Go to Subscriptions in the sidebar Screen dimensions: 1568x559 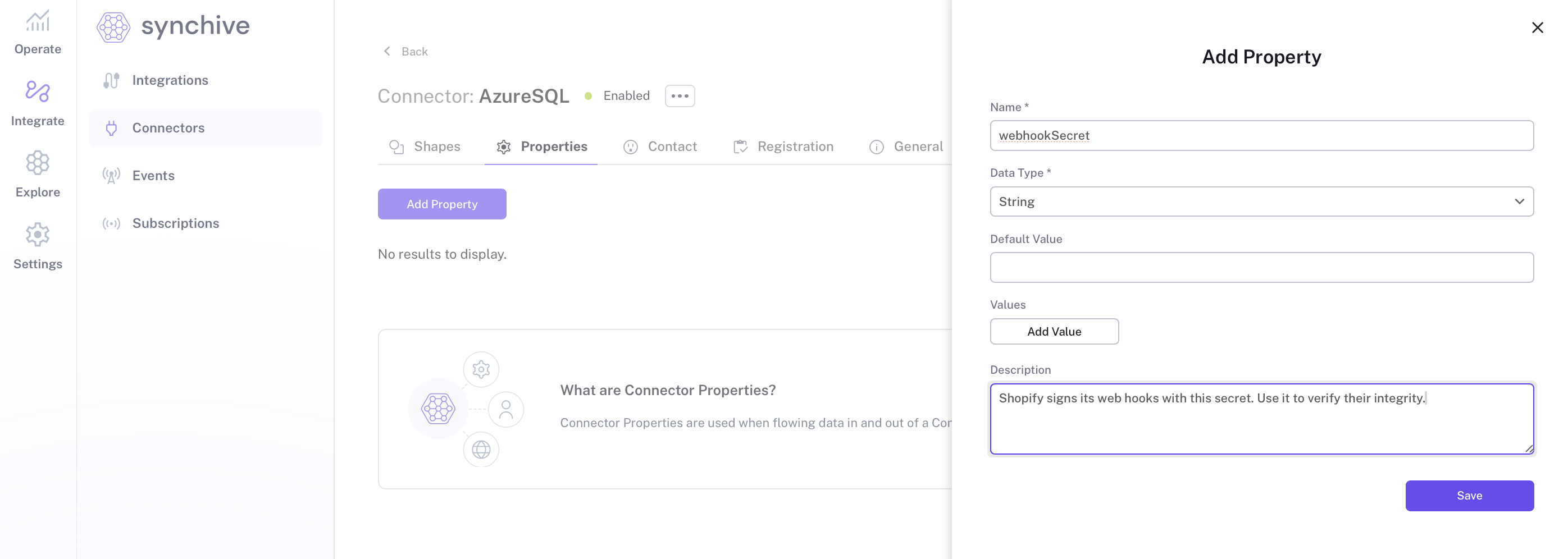click(x=175, y=223)
